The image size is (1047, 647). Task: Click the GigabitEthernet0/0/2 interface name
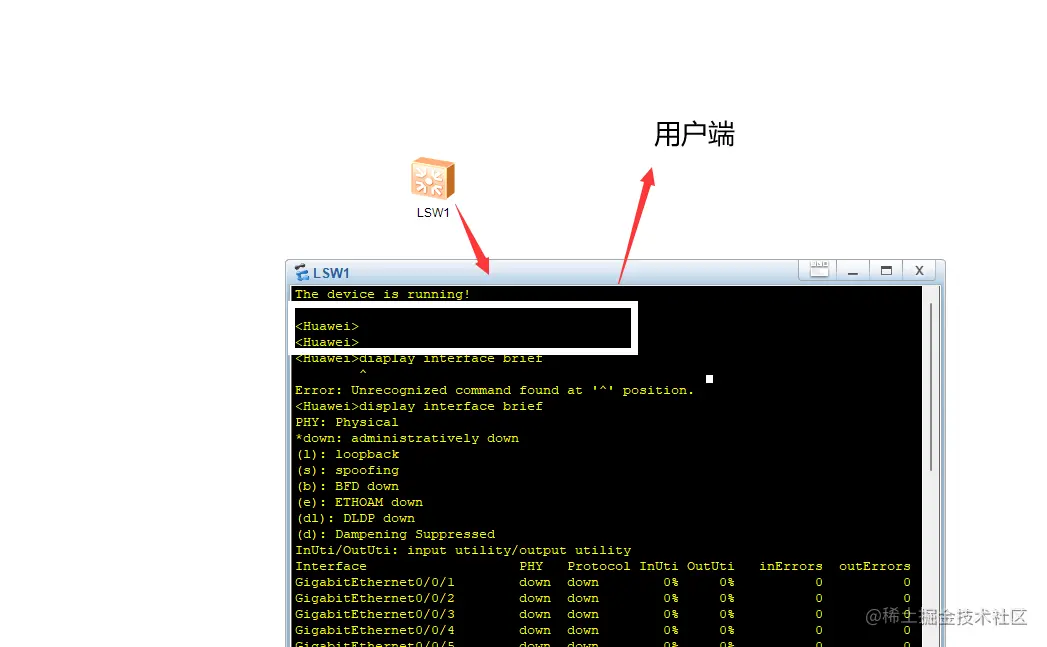coord(375,598)
